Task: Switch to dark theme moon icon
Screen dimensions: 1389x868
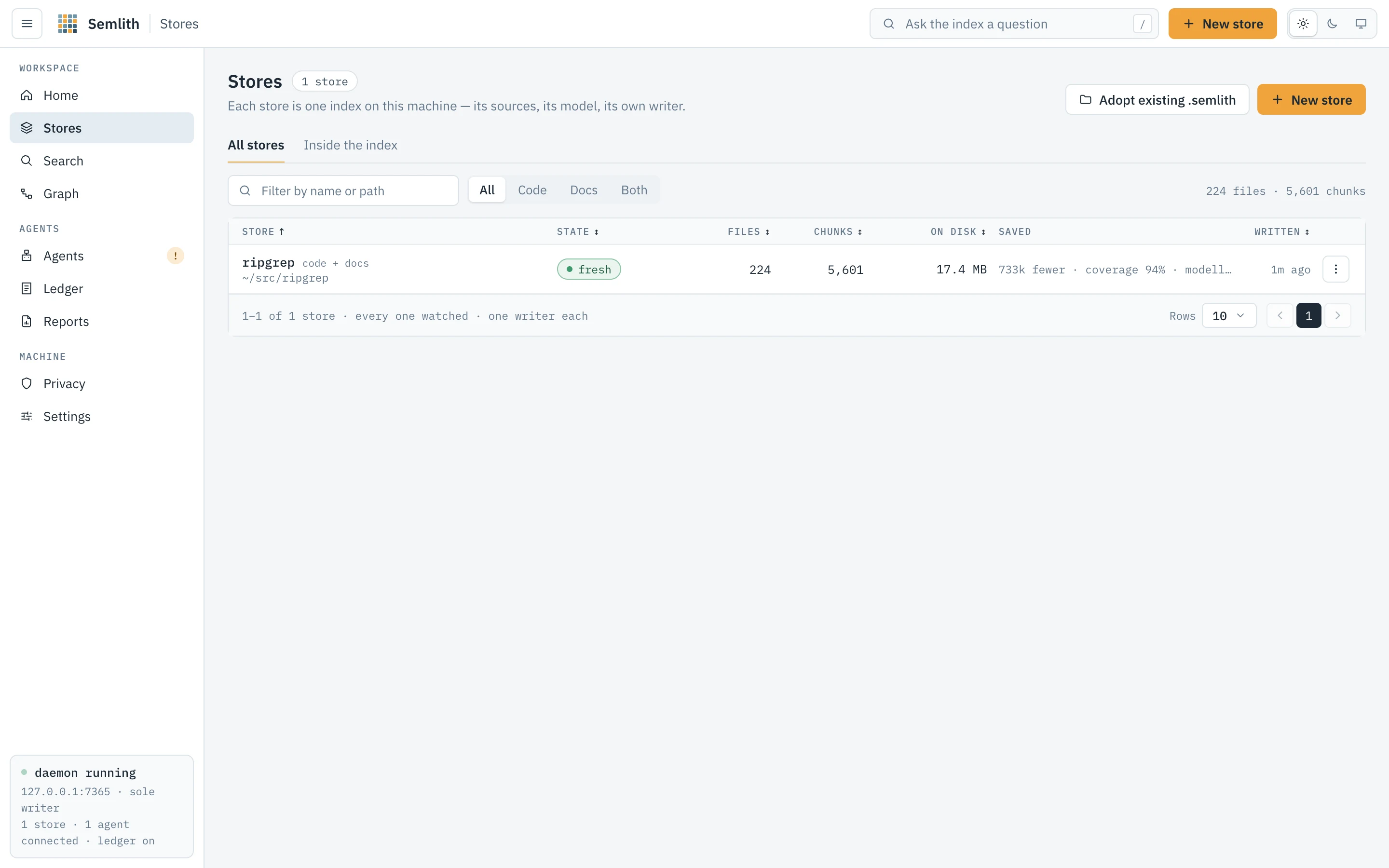Action: coord(1332,24)
